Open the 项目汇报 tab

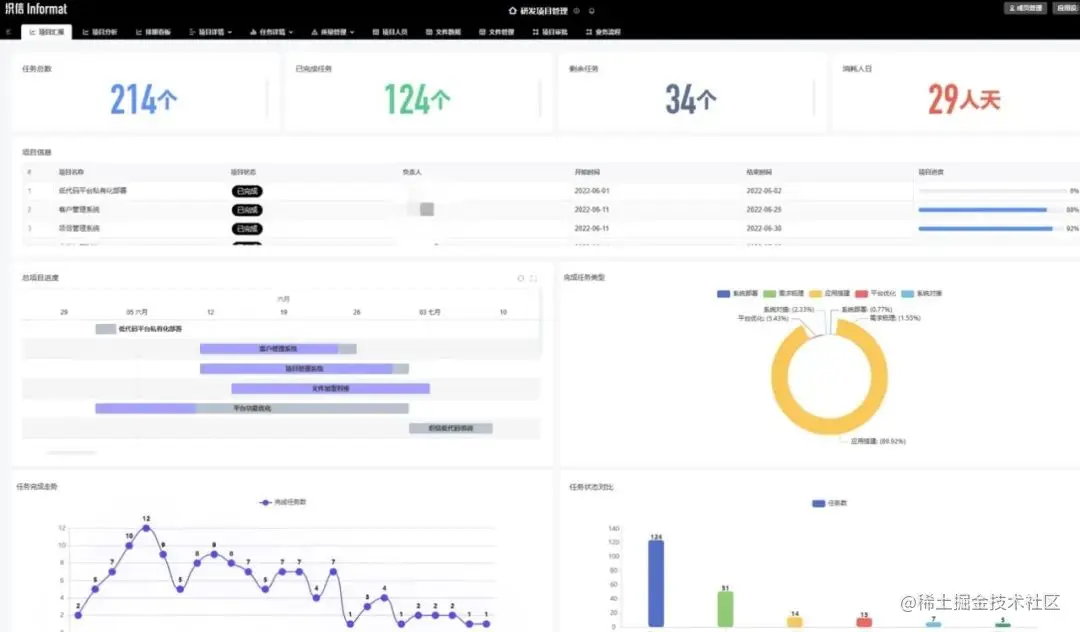coord(46,32)
